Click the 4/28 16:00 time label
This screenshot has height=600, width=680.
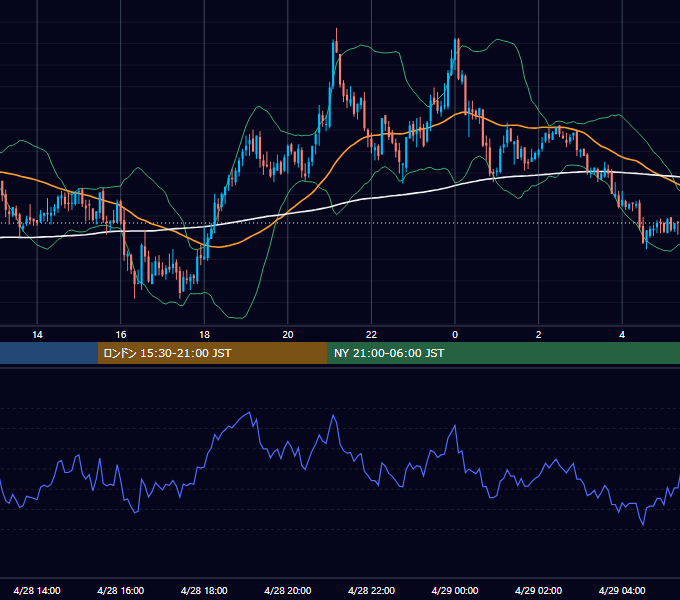pos(121,590)
